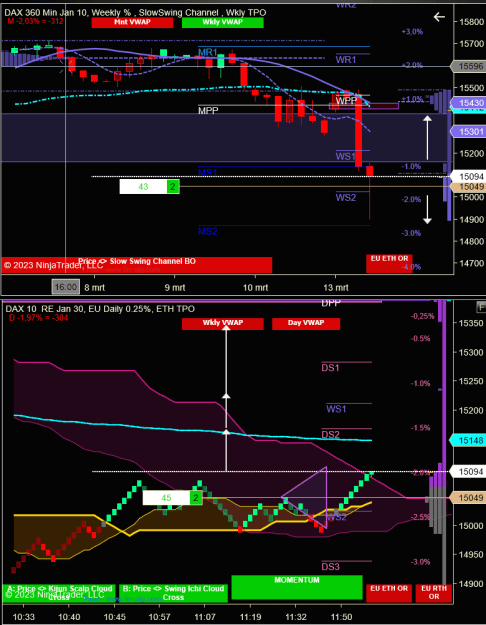
Task: Select the 15049 price marker in lower chart
Action: coord(468,497)
